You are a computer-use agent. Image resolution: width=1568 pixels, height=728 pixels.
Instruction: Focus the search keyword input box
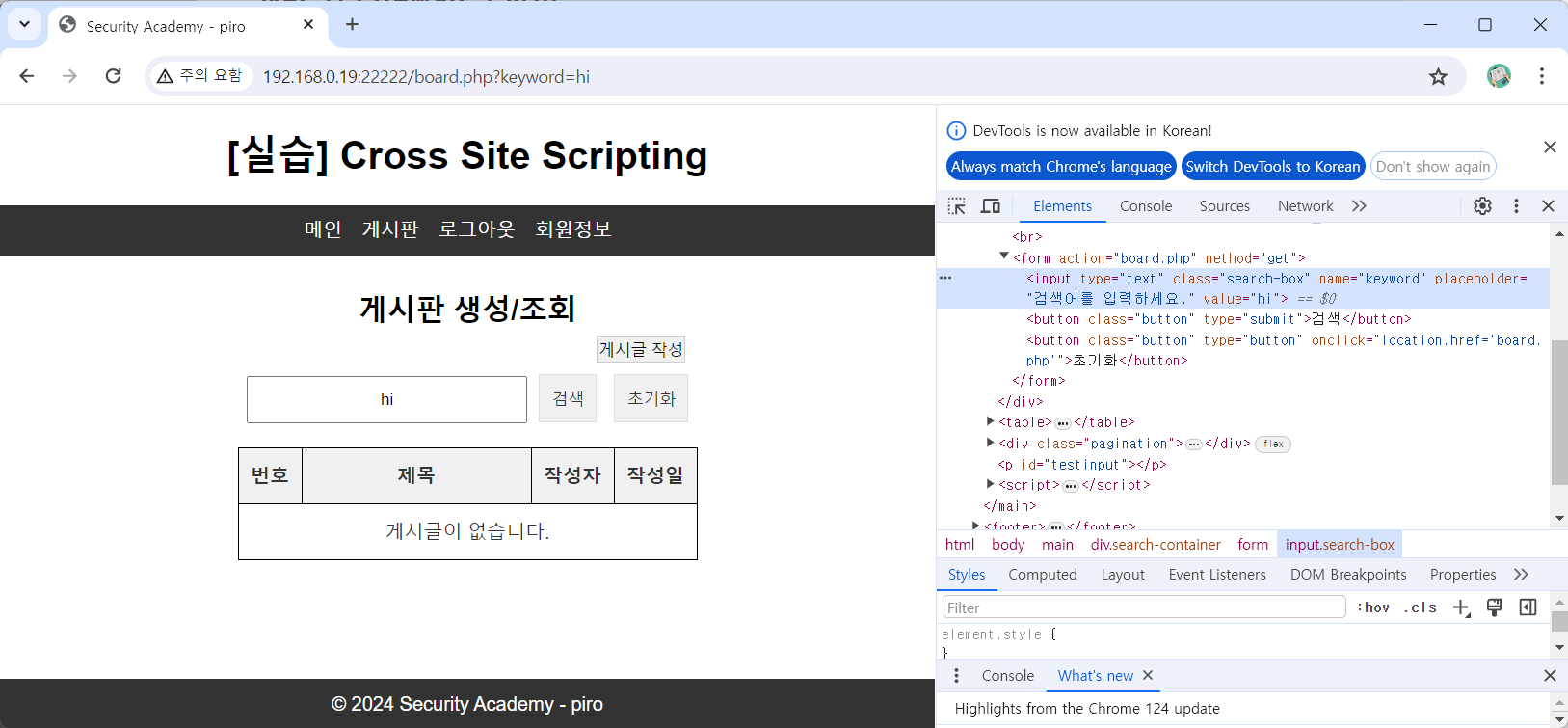[x=386, y=399]
